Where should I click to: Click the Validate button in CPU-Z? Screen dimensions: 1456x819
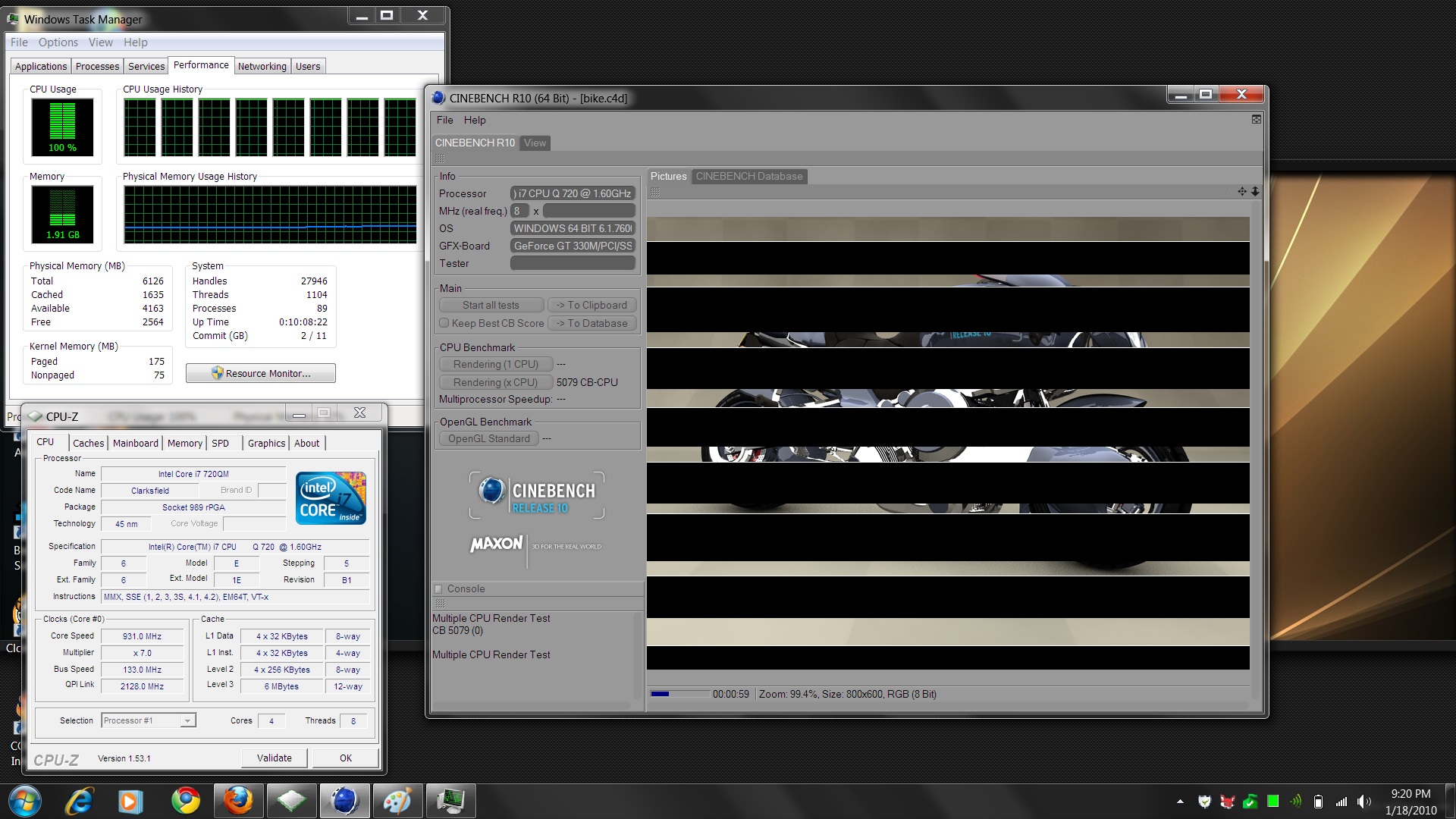pos(275,758)
